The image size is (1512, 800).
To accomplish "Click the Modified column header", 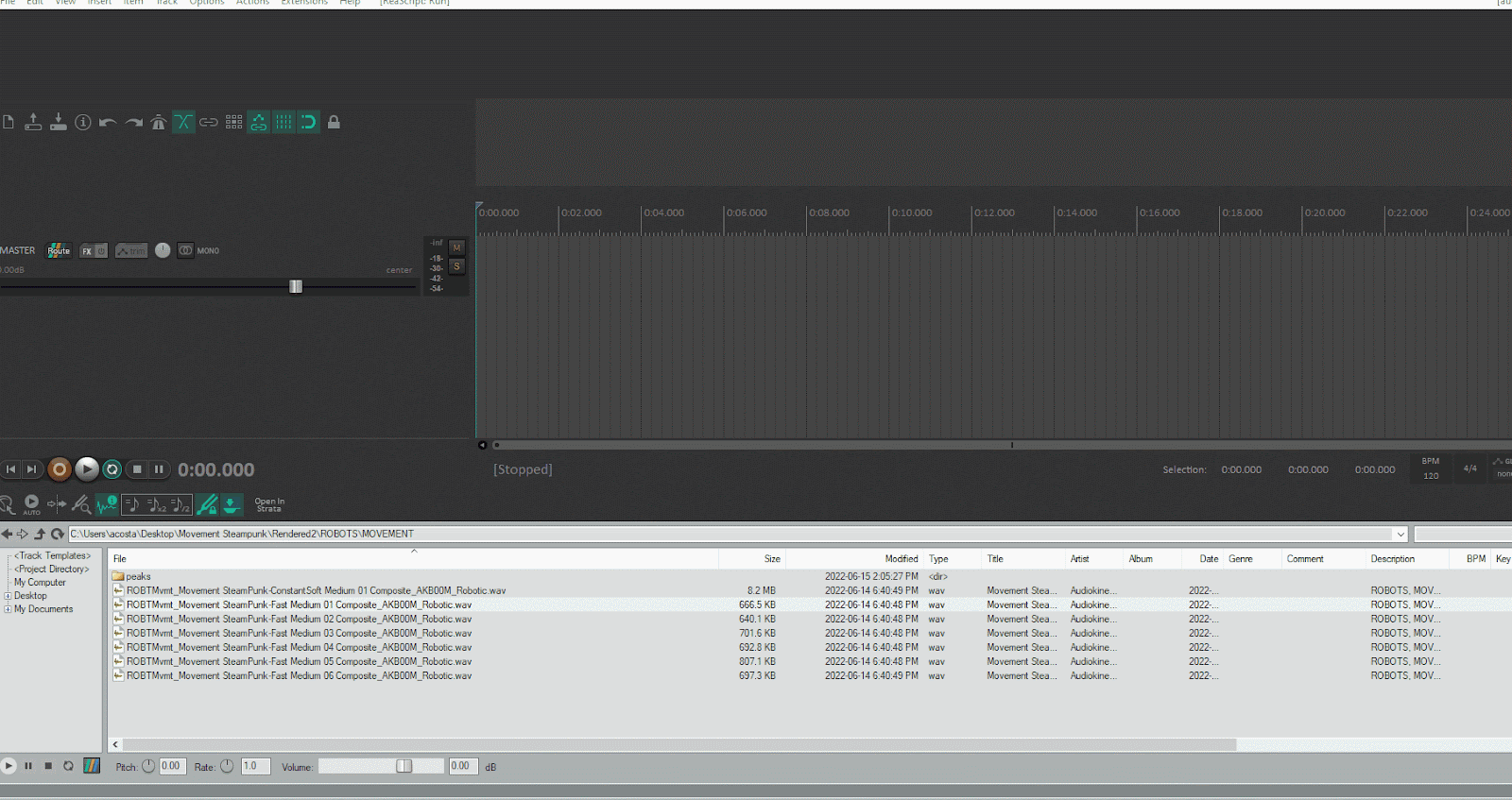I will 901,559.
